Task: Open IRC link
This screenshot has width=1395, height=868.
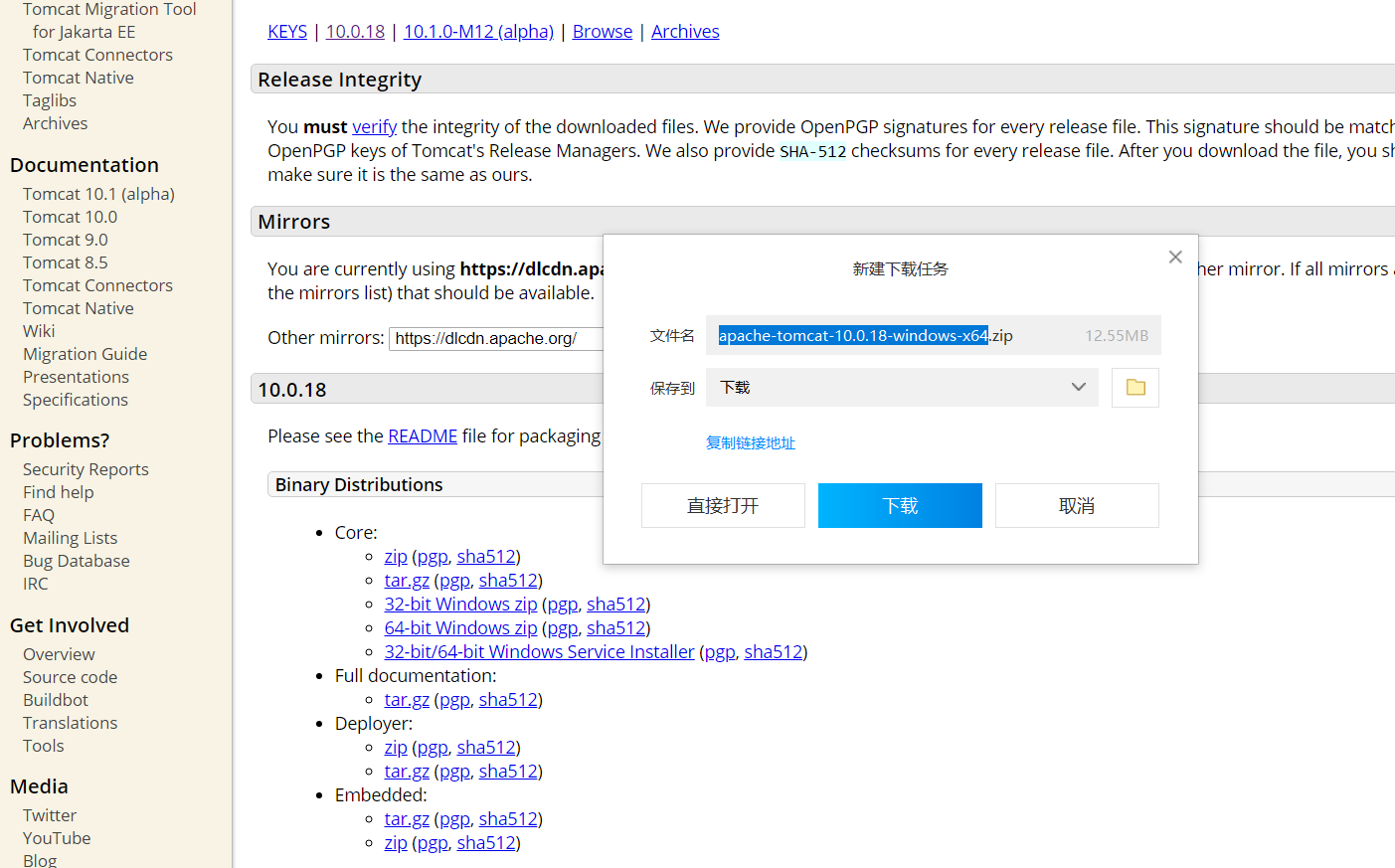Action: (x=36, y=584)
